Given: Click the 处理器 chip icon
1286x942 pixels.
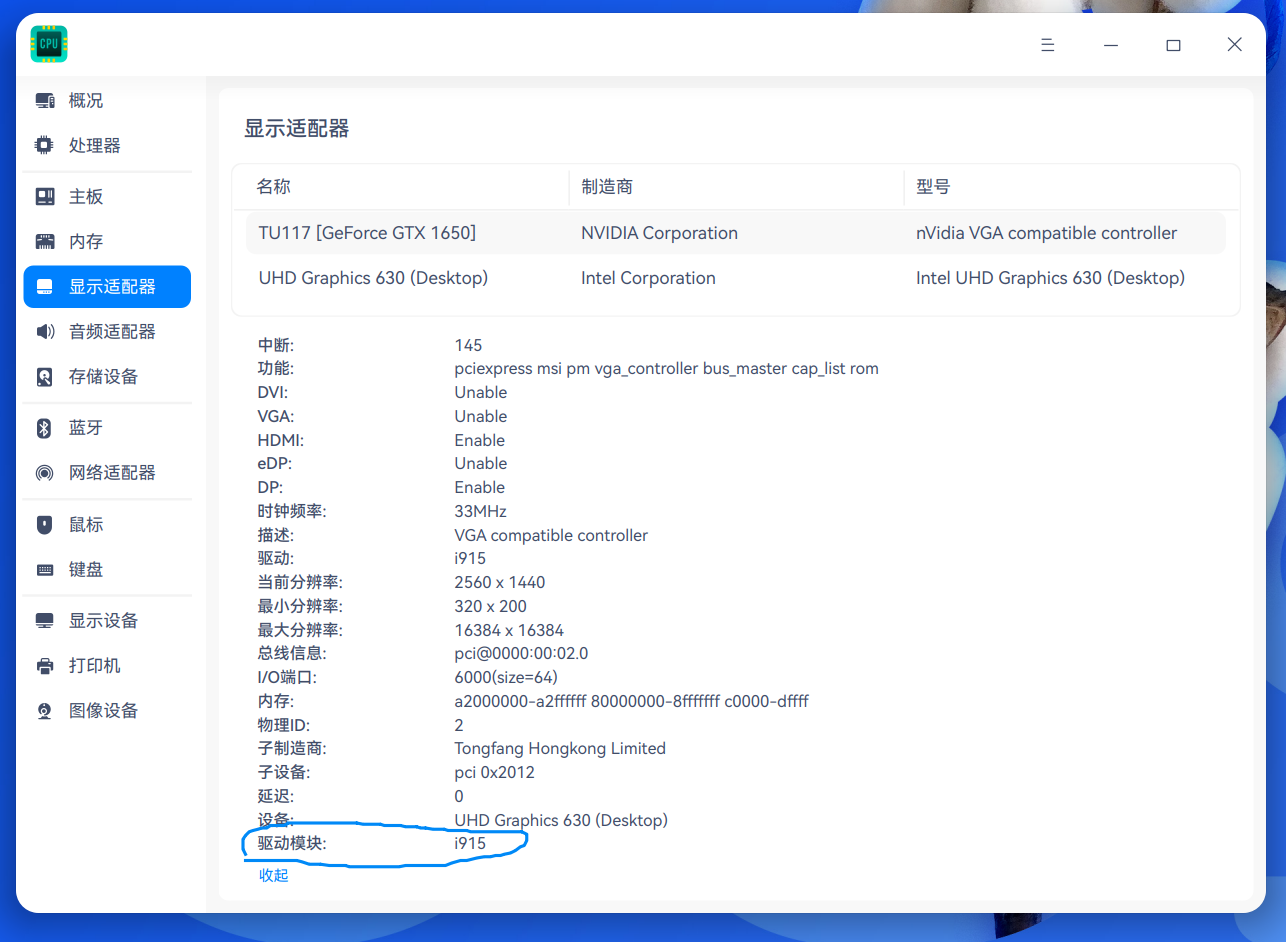Looking at the screenshot, I should click(44, 146).
